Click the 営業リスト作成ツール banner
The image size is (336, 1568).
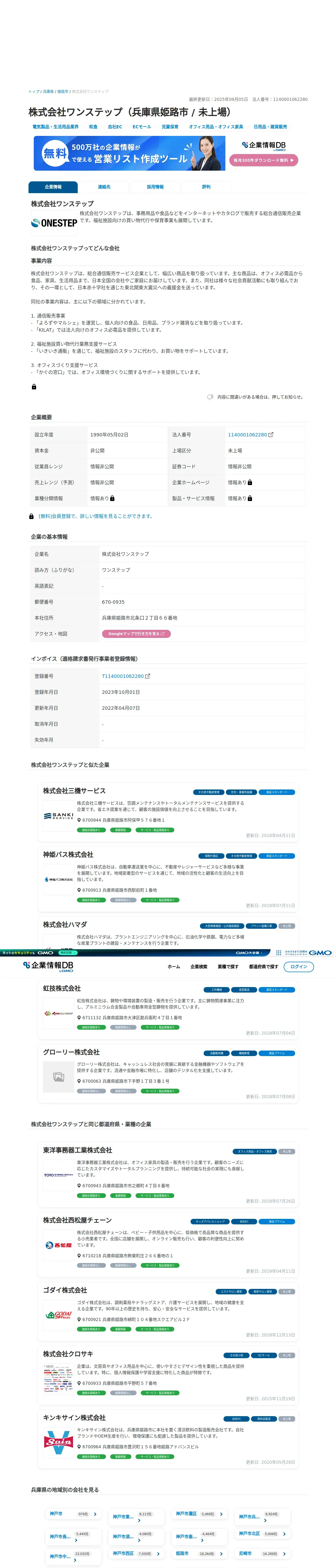(129, 153)
